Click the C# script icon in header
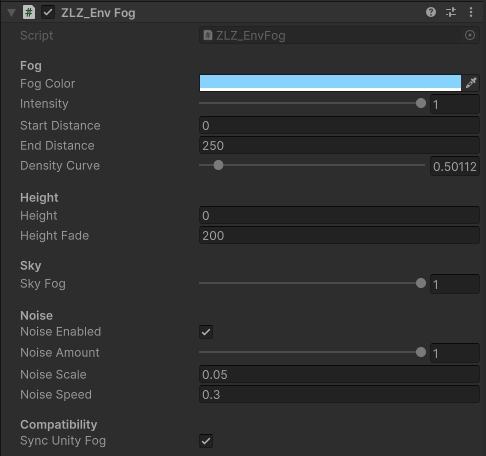The width and height of the screenshot is (486, 456). [29, 13]
